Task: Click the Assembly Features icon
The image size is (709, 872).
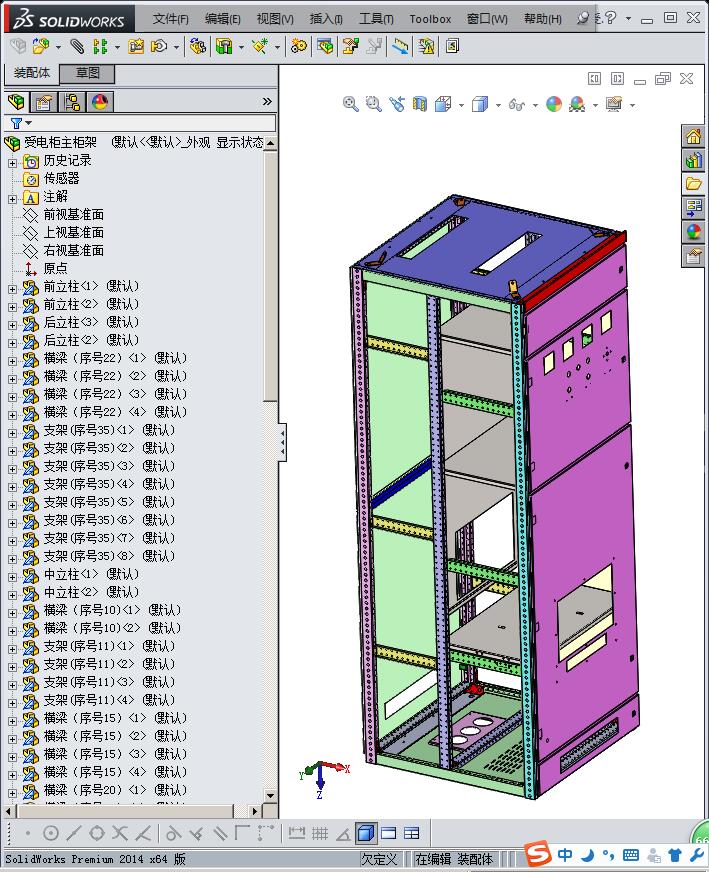Action: pos(224,46)
